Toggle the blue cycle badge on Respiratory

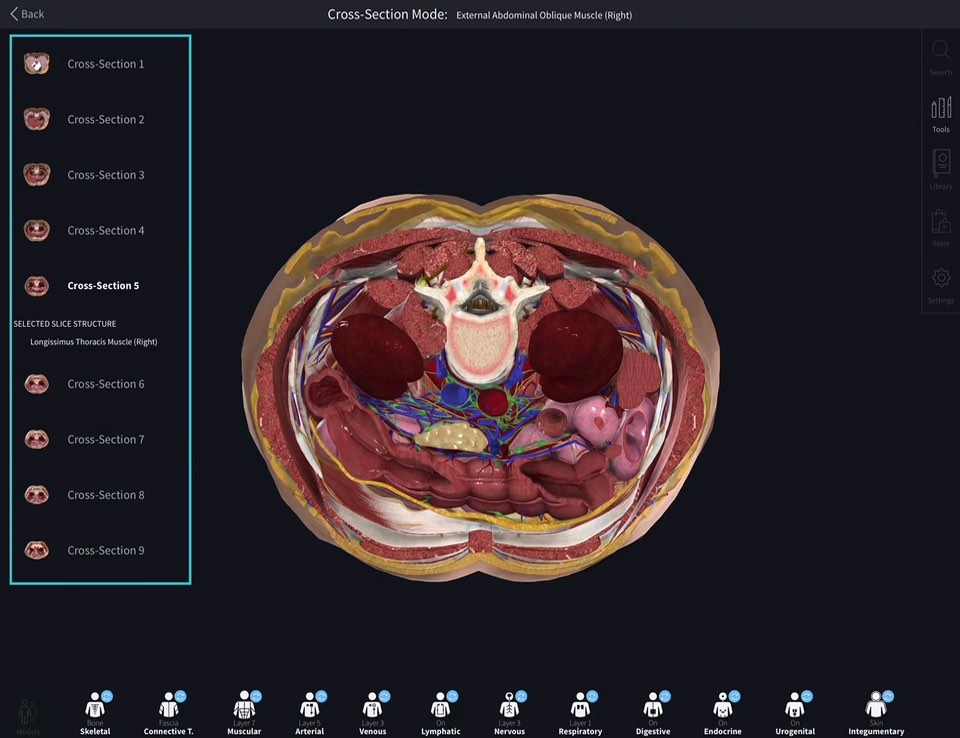pos(592,696)
